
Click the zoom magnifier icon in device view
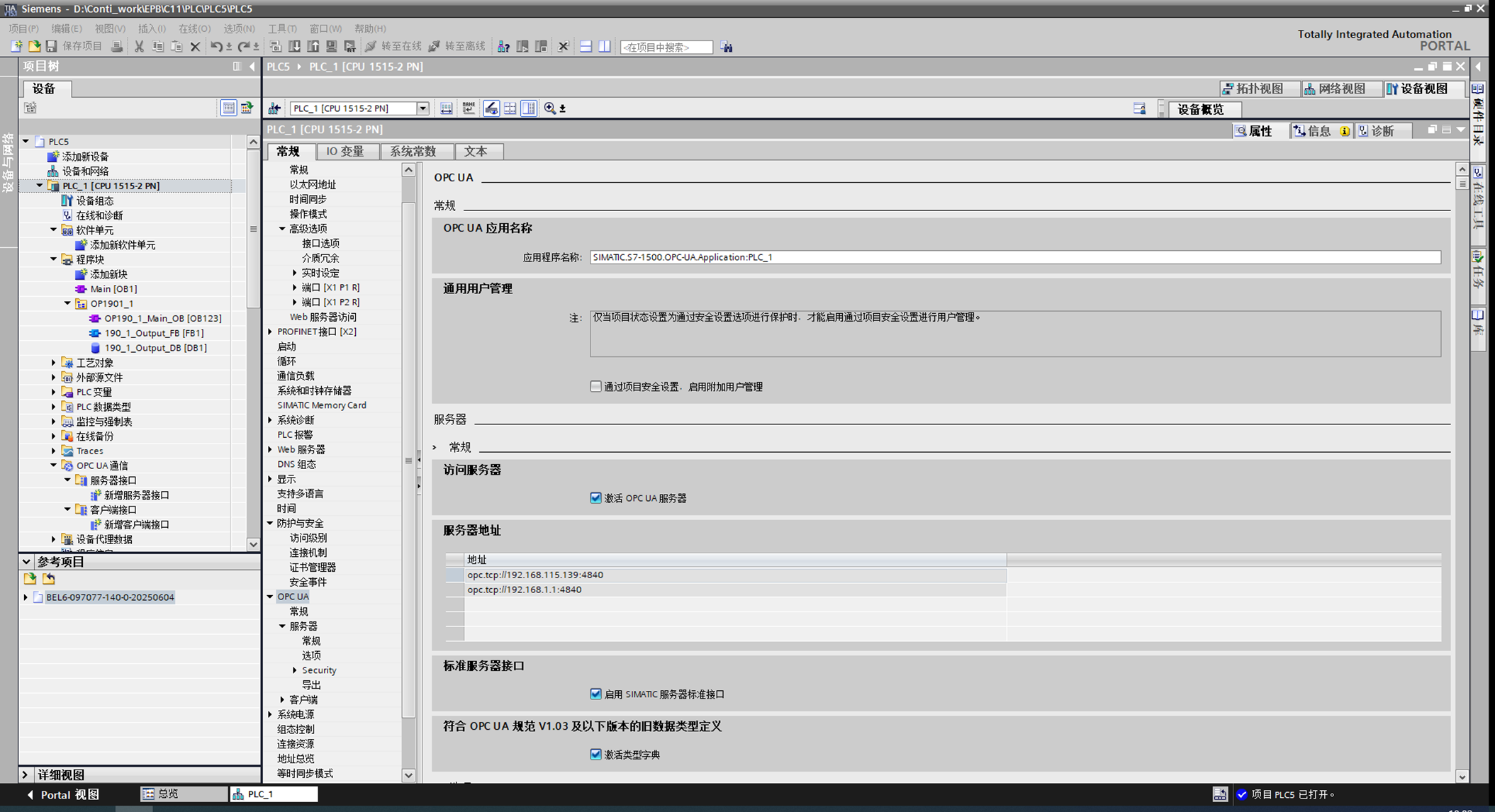[550, 108]
